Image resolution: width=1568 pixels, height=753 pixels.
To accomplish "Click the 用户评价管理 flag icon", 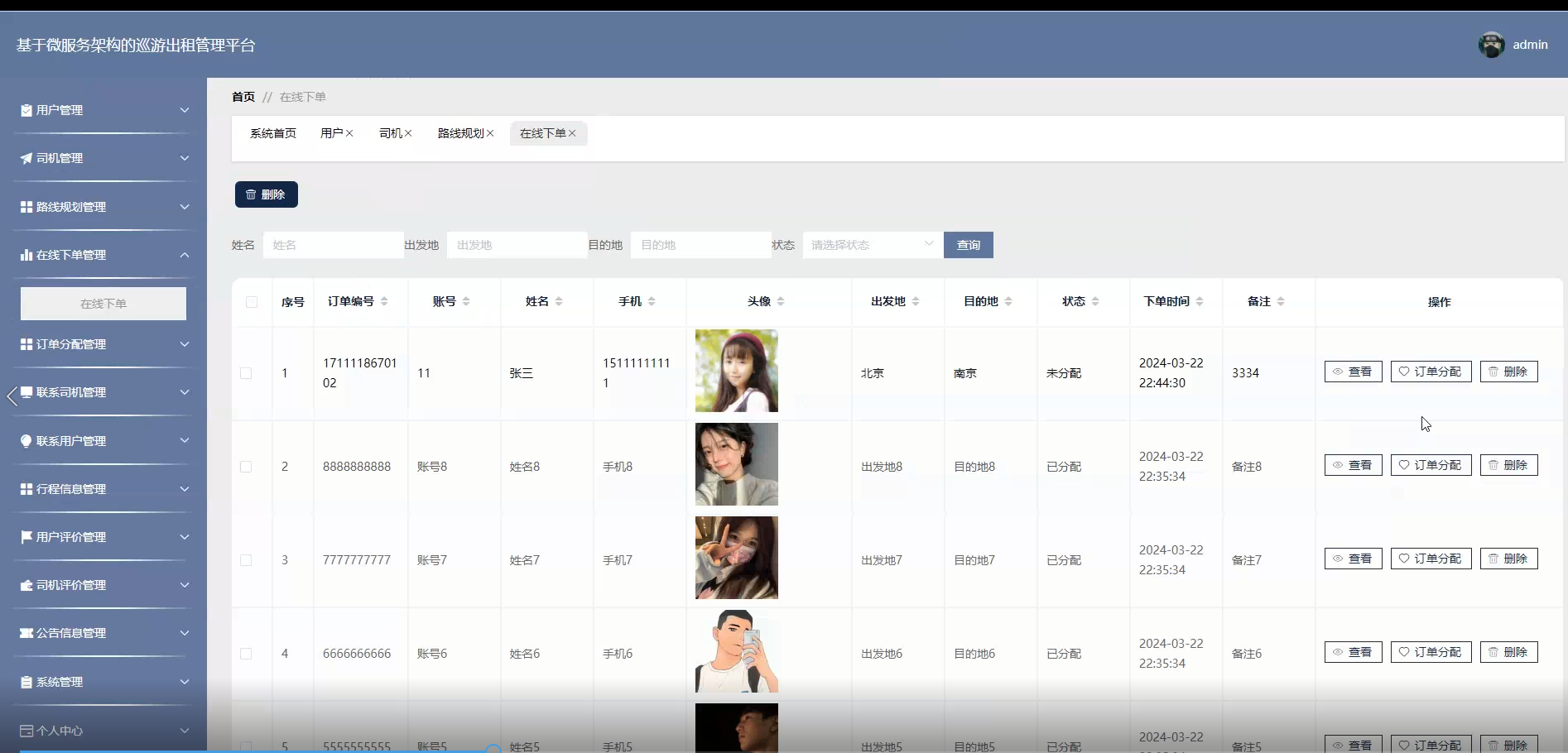I will pyautogui.click(x=26, y=537).
